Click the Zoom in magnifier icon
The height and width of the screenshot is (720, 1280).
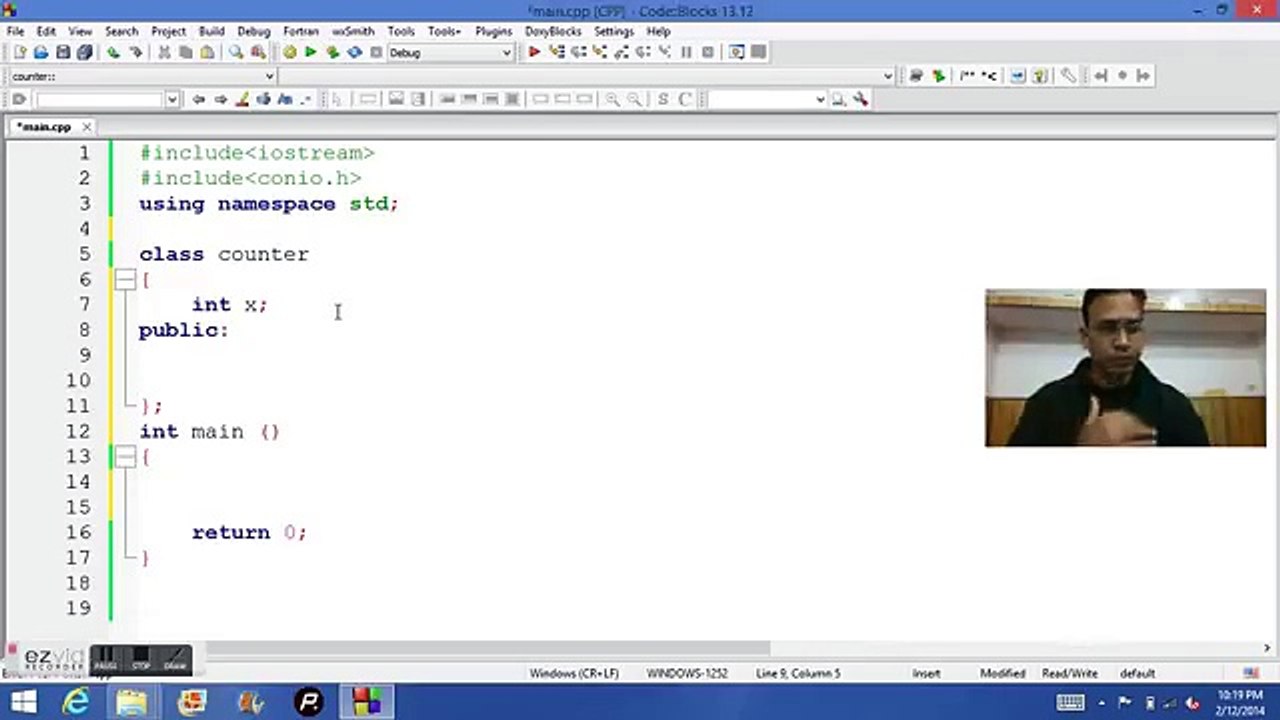(x=612, y=99)
